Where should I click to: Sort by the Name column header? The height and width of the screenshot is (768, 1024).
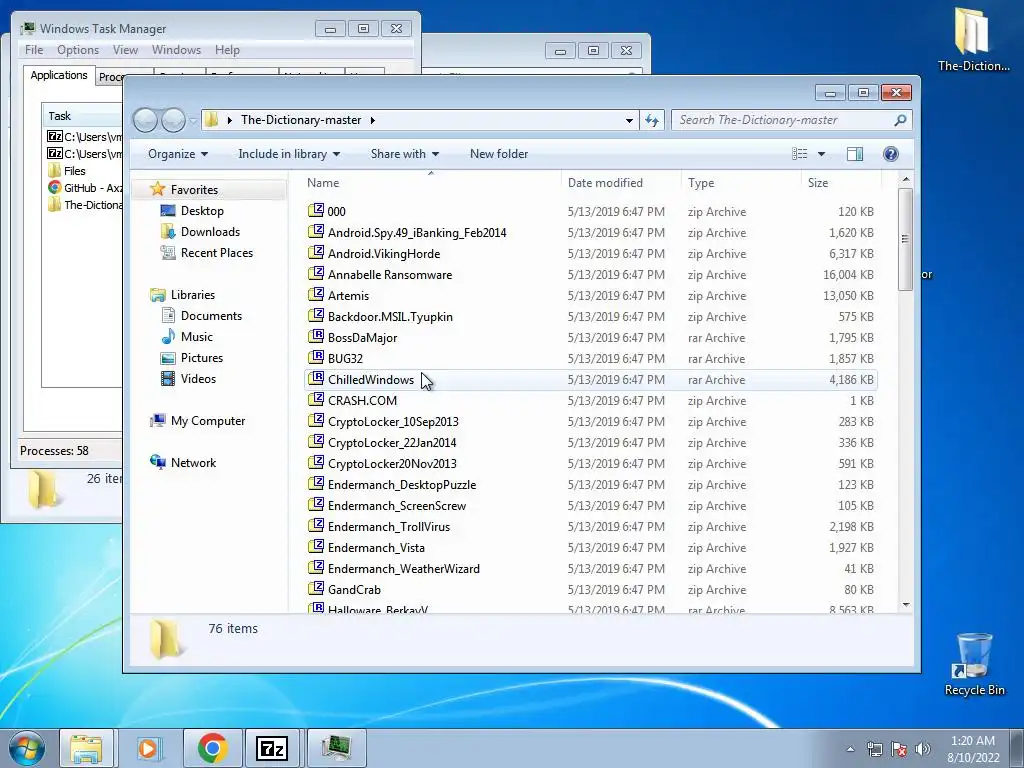(x=431, y=183)
